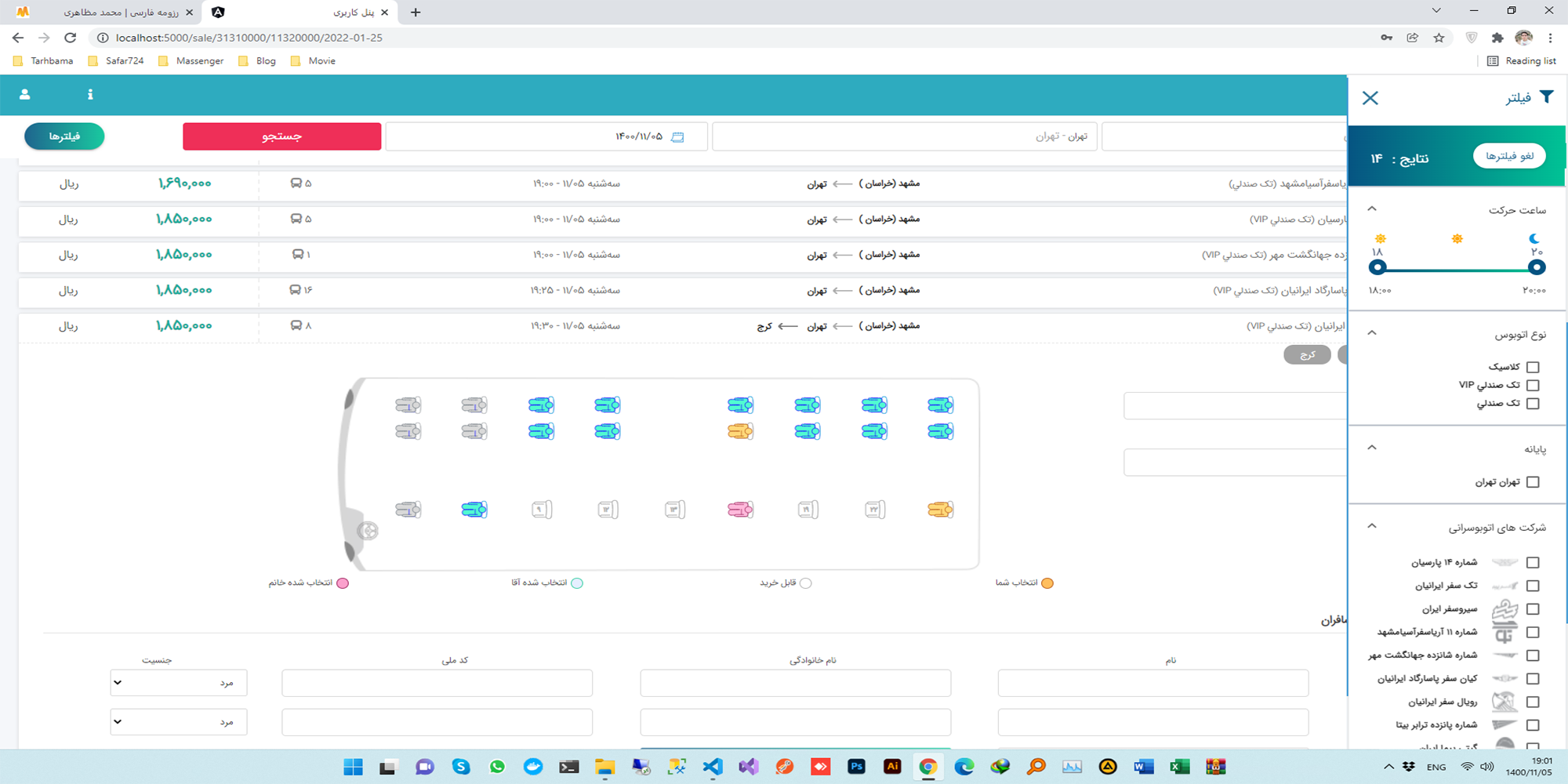Click the red جستجو search button
The height and width of the screenshot is (784, 1568).
point(282,136)
